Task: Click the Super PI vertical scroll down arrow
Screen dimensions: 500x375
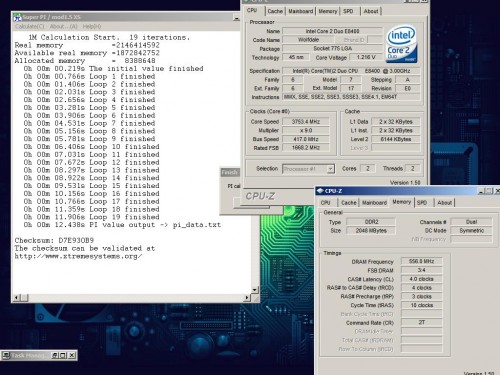Action: pyautogui.click(x=255, y=290)
